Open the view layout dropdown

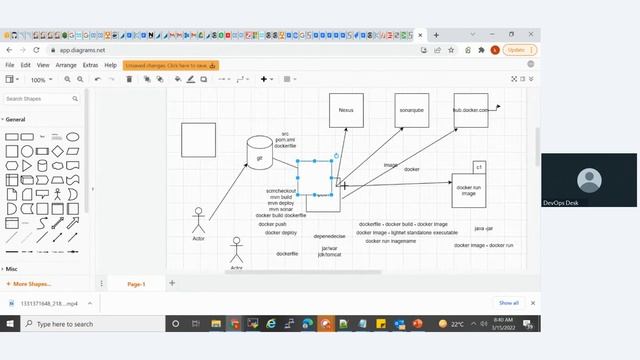(12, 79)
